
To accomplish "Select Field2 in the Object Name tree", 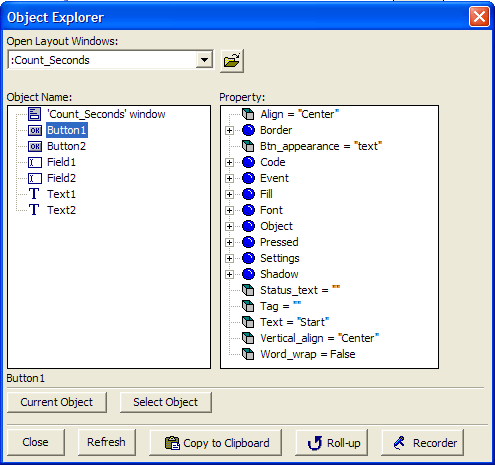I will (61, 178).
